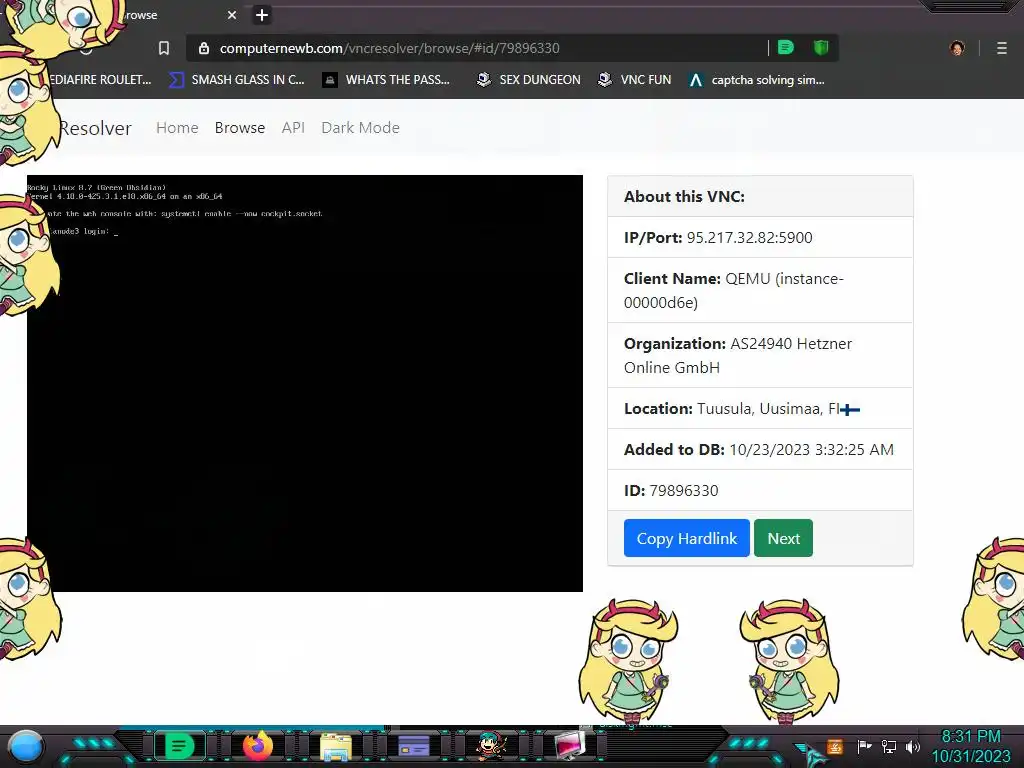Open SEX DUNGEON bookmark
1024x768 pixels.
coord(528,80)
